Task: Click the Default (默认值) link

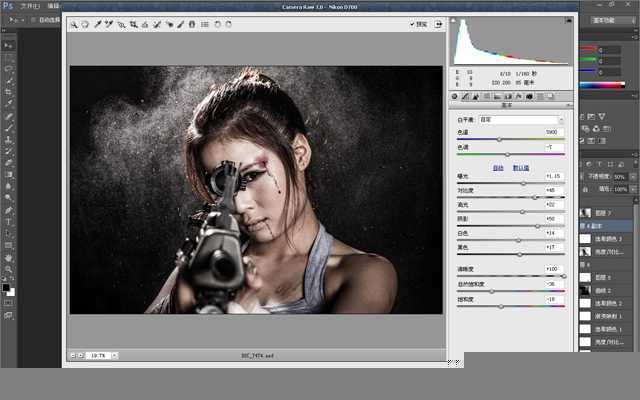Action: (520, 167)
